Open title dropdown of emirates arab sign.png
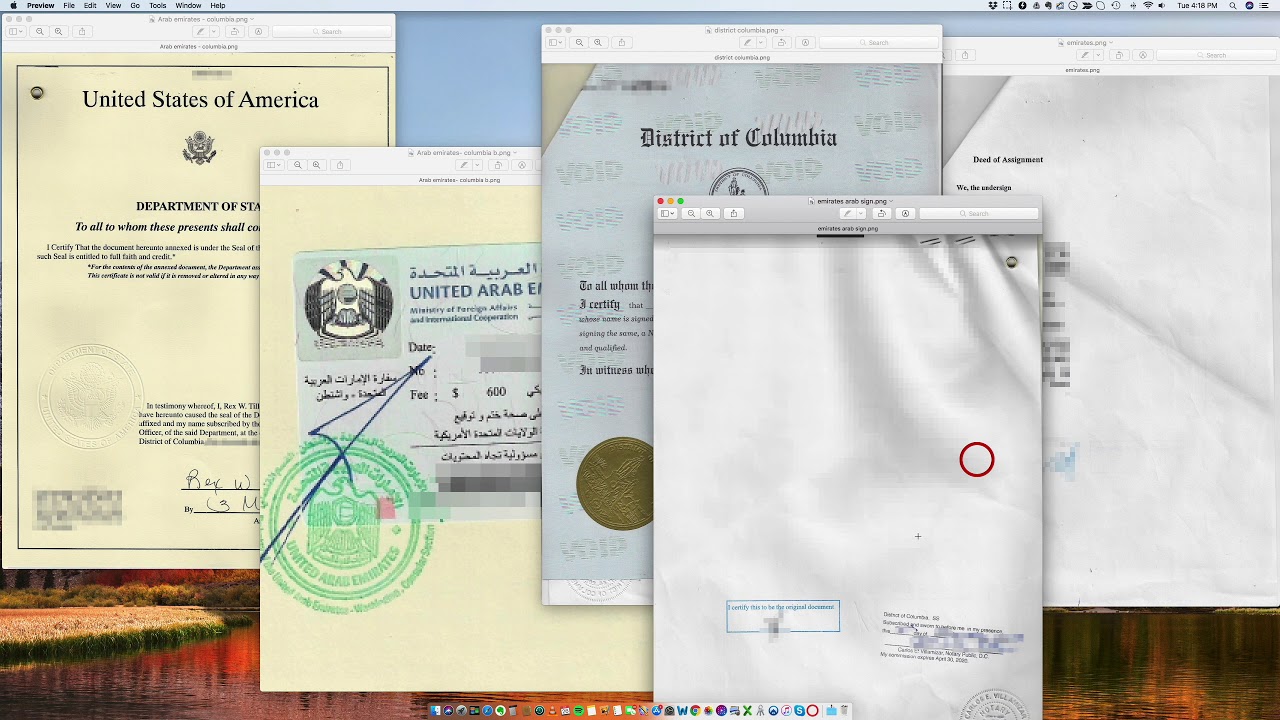This screenshot has width=1280, height=720. (891, 201)
